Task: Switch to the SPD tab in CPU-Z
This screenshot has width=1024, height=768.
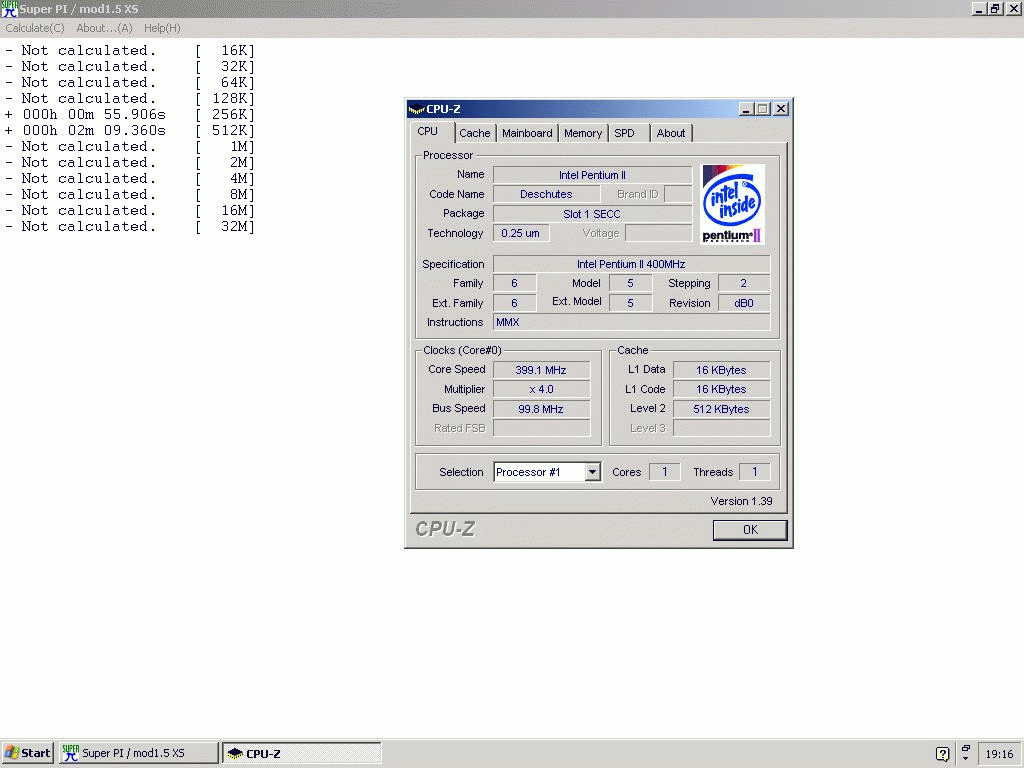Action: pos(625,133)
